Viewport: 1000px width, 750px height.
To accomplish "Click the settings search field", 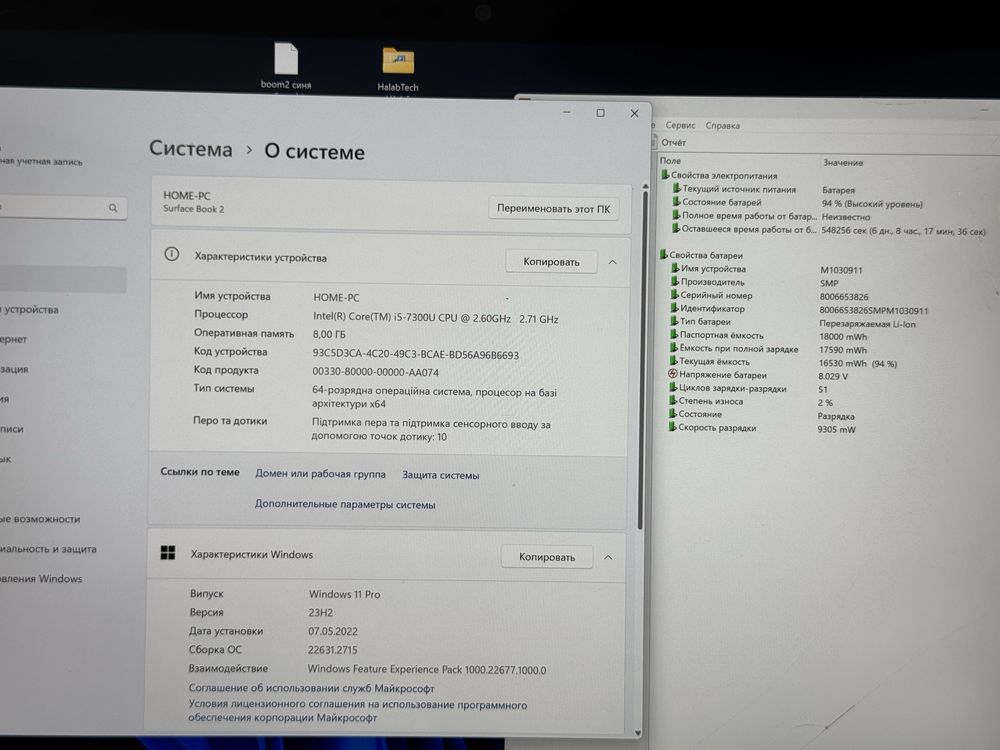I will pos(62,207).
